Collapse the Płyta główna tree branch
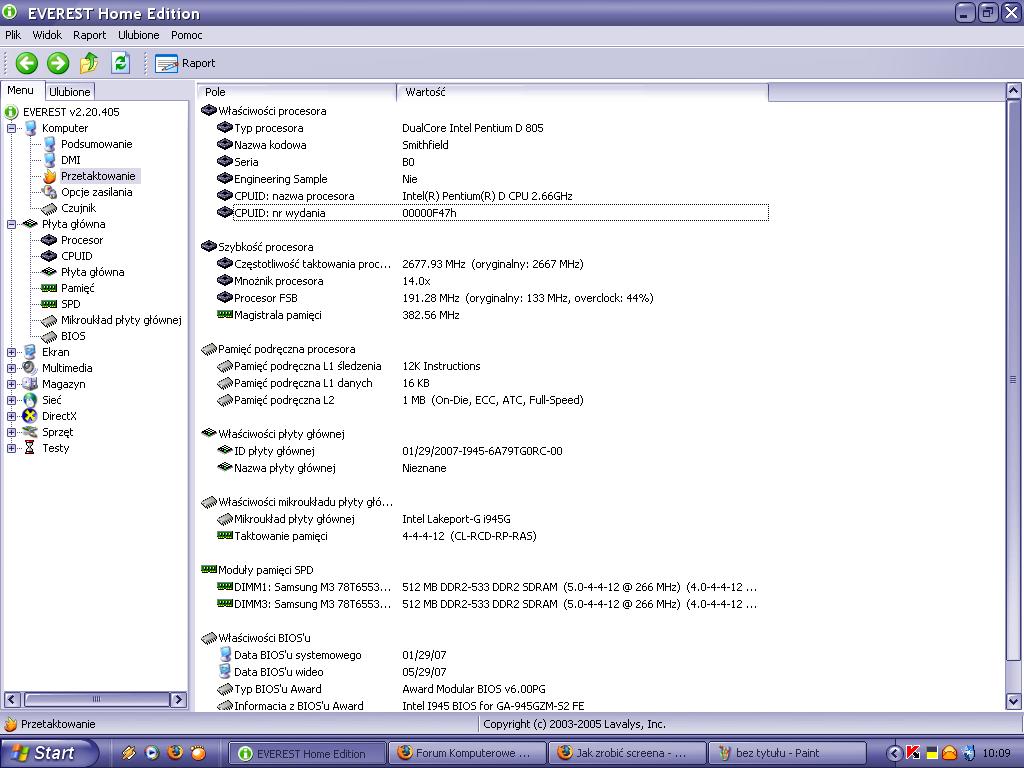 11,224
